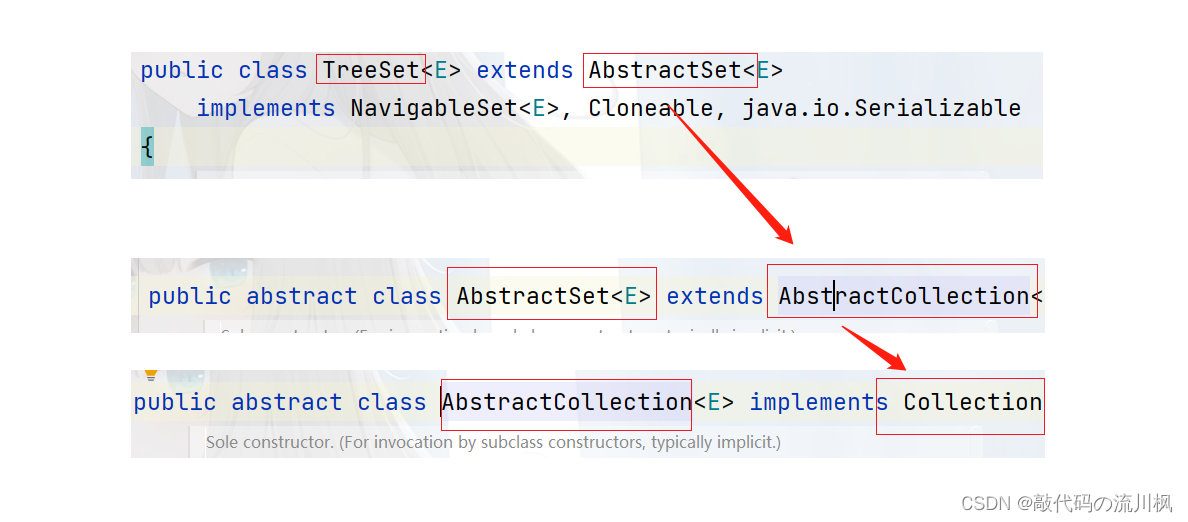Click the highlighted opening curly brace

click(x=147, y=146)
